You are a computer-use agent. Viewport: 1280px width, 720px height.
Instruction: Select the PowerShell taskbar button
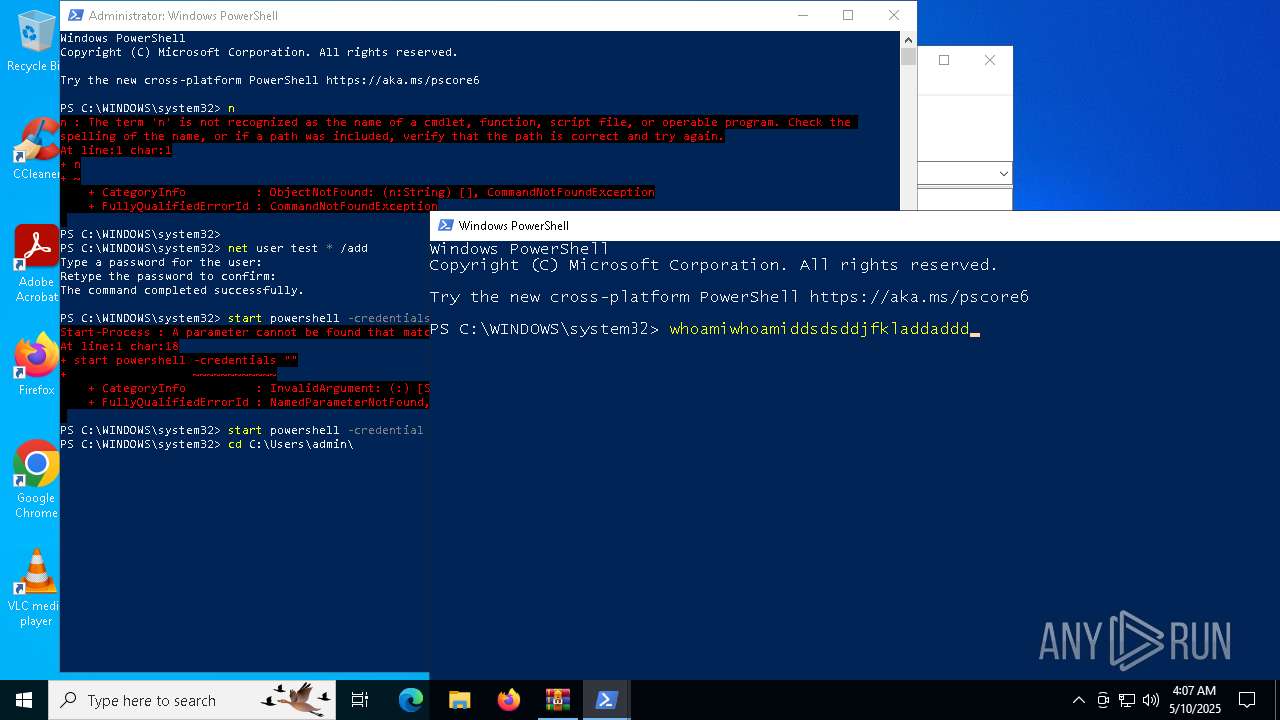[x=606, y=700]
